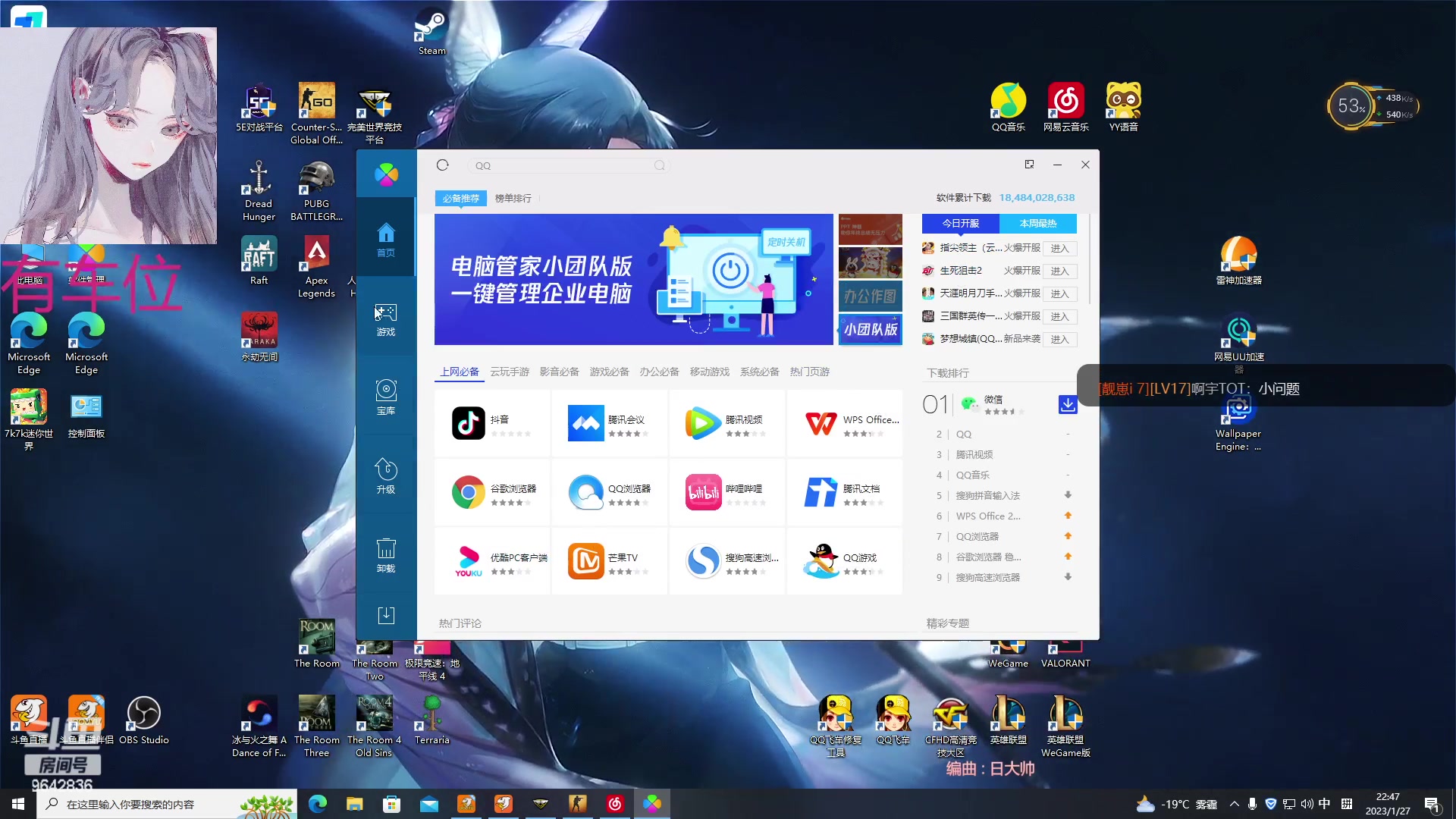Select the 办公作图 banner thumbnail
1456x819 pixels.
coord(871,296)
